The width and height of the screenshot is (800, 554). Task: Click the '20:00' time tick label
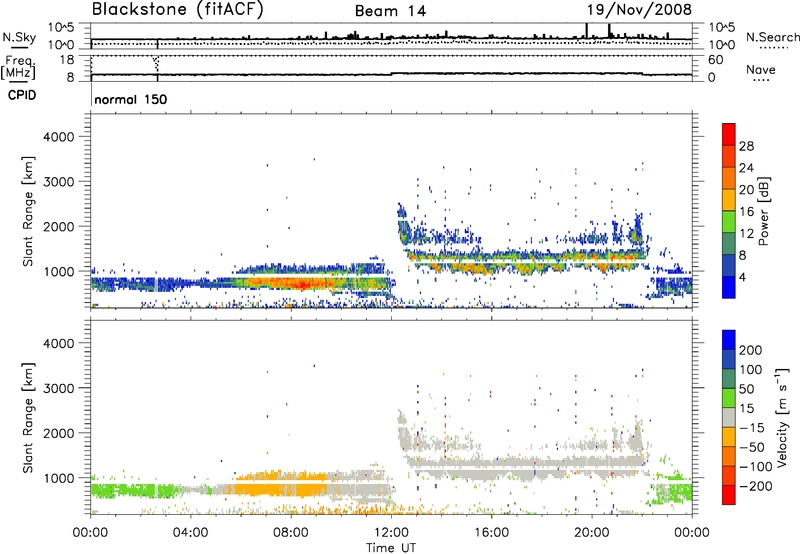tap(591, 533)
